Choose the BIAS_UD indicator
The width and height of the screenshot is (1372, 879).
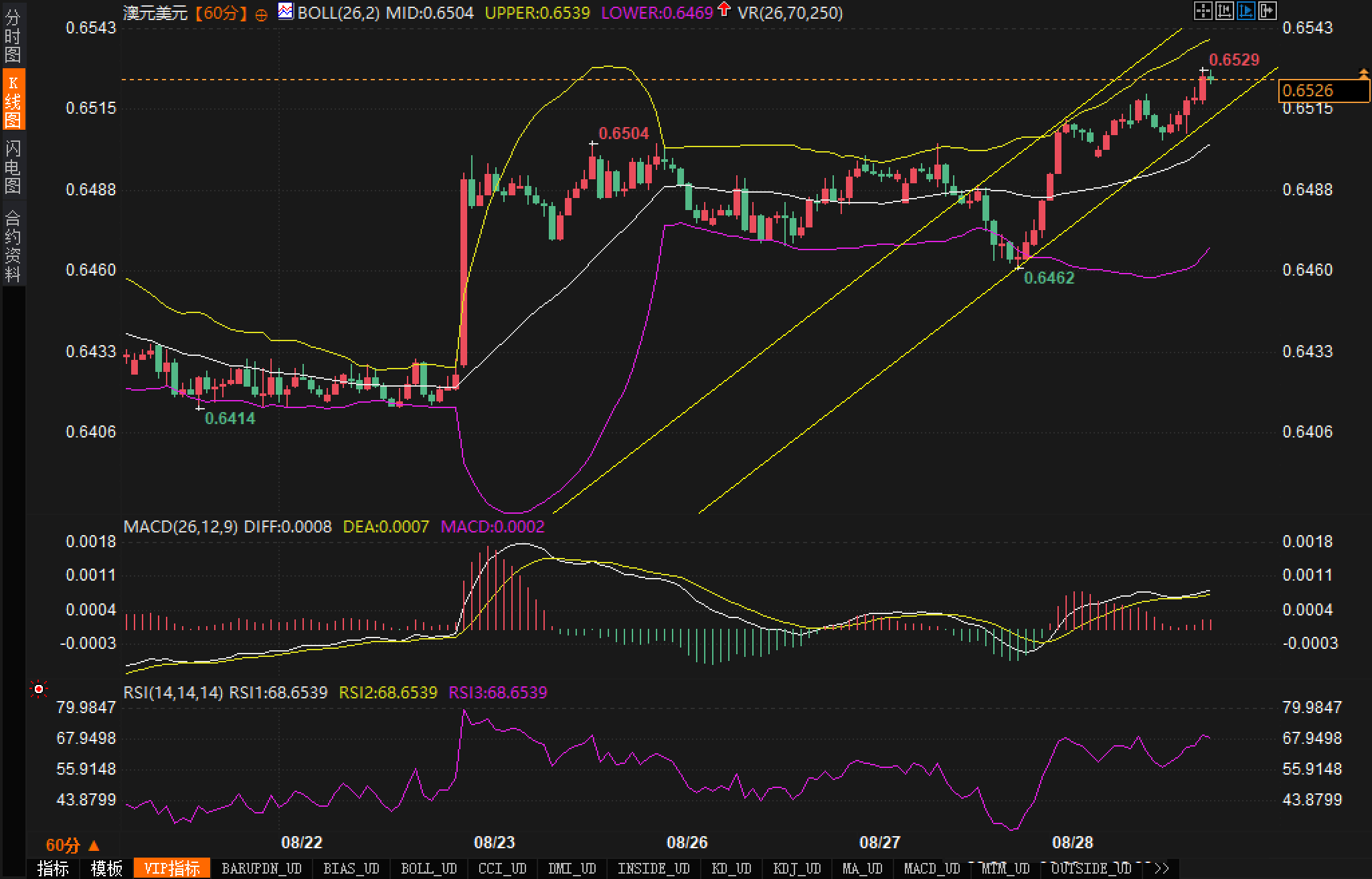351,868
